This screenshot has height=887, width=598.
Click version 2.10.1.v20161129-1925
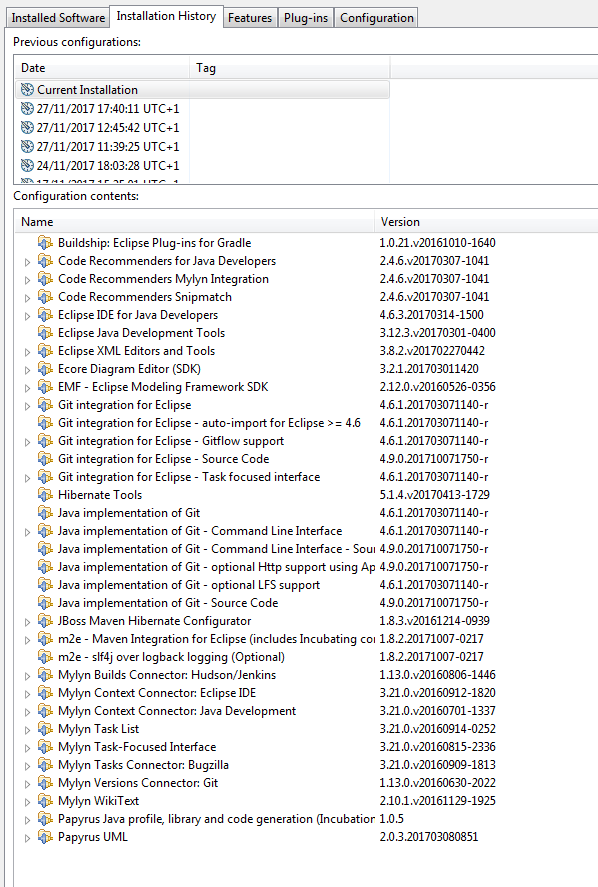point(437,801)
